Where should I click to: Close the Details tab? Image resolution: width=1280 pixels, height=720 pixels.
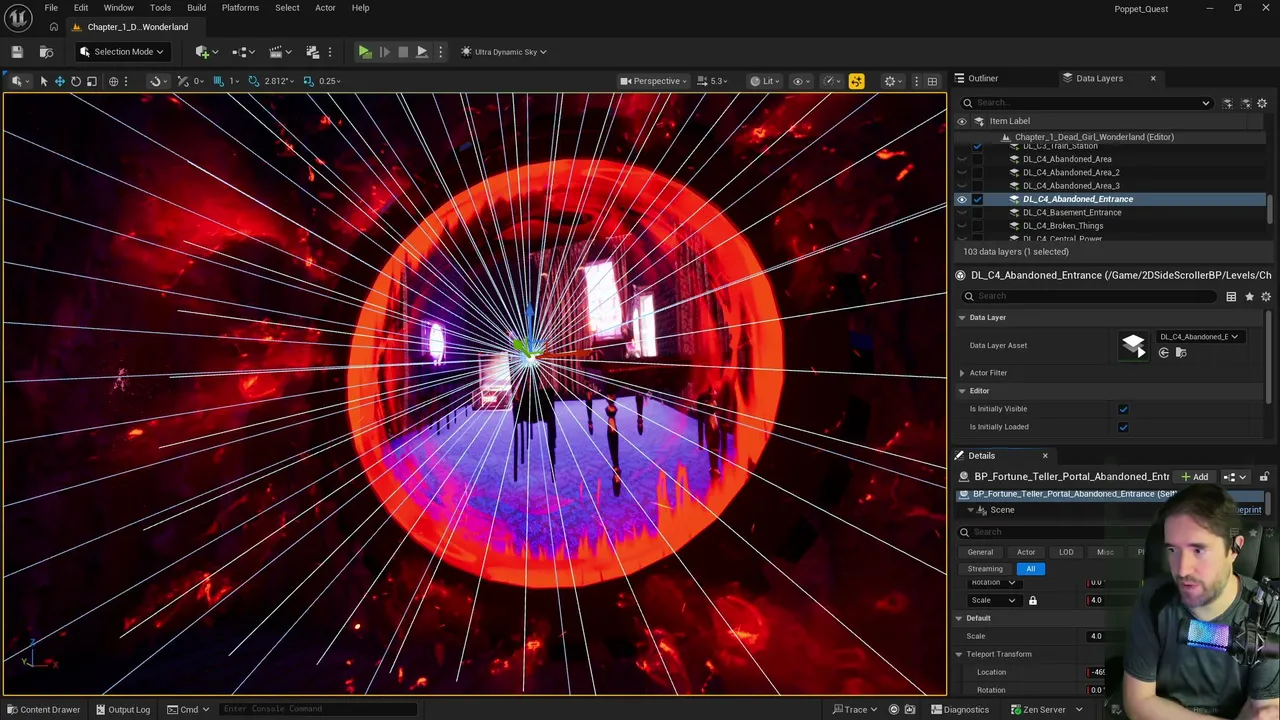(1045, 456)
